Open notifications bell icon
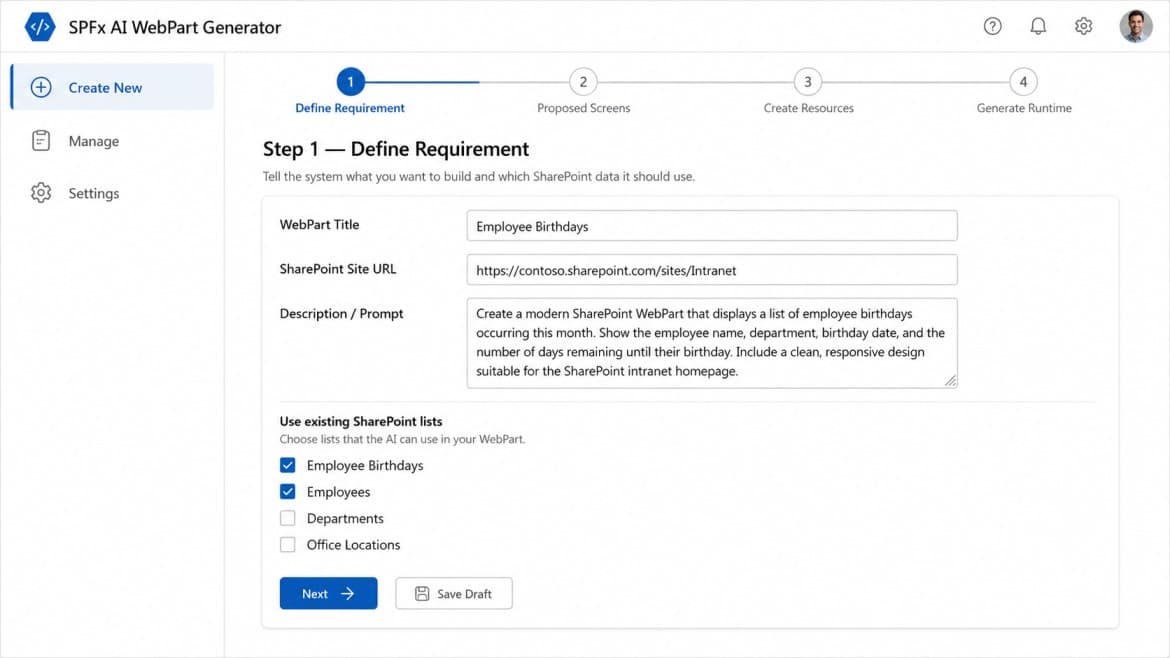The image size is (1170, 658). [1038, 26]
